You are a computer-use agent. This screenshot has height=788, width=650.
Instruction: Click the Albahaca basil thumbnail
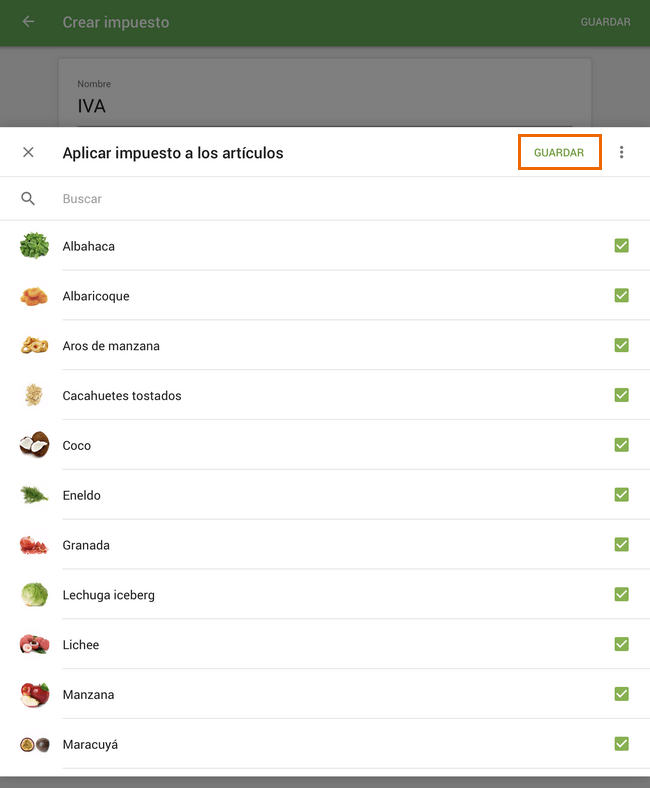pyautogui.click(x=34, y=246)
